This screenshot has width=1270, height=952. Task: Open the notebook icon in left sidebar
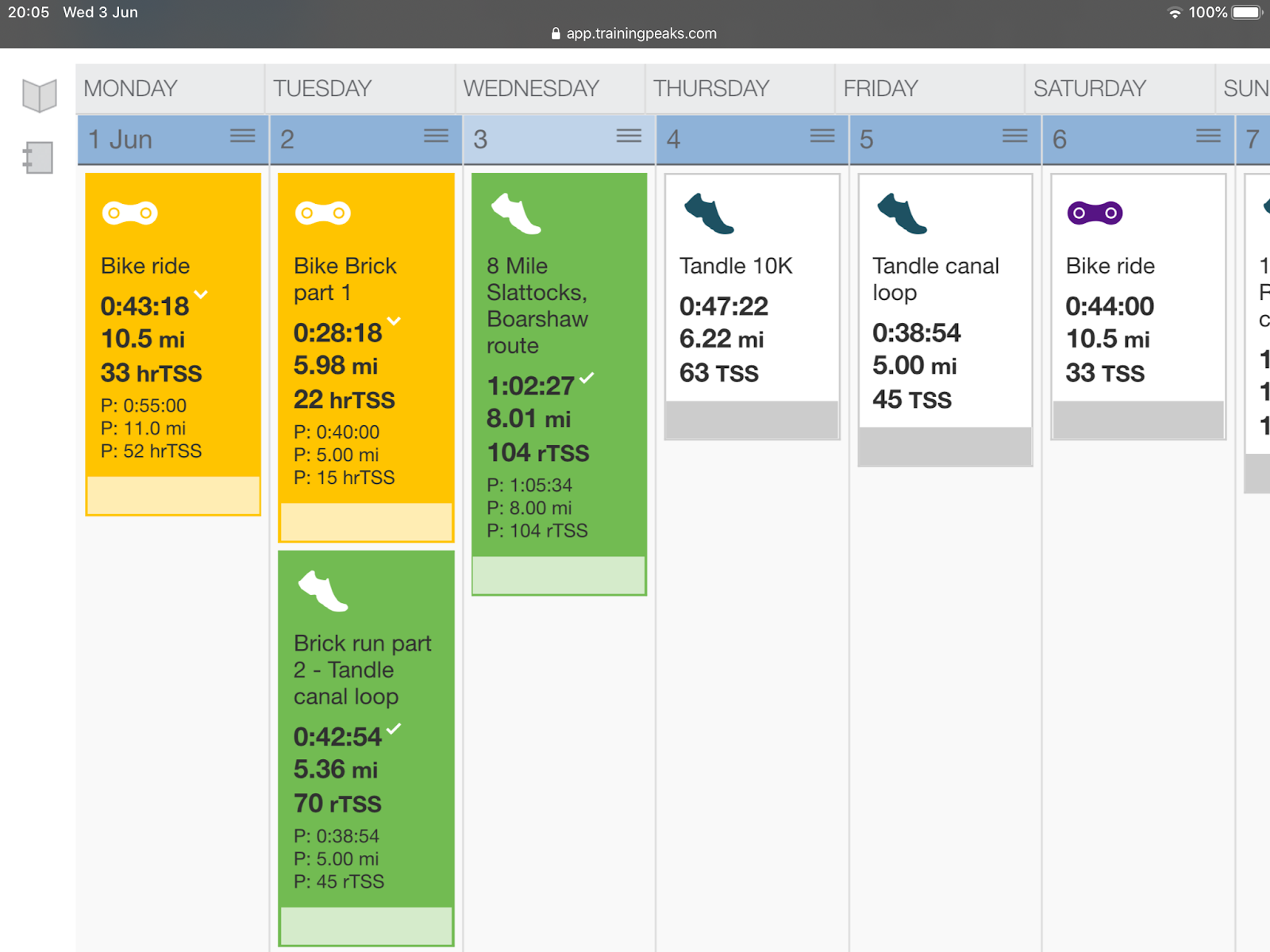(x=38, y=158)
